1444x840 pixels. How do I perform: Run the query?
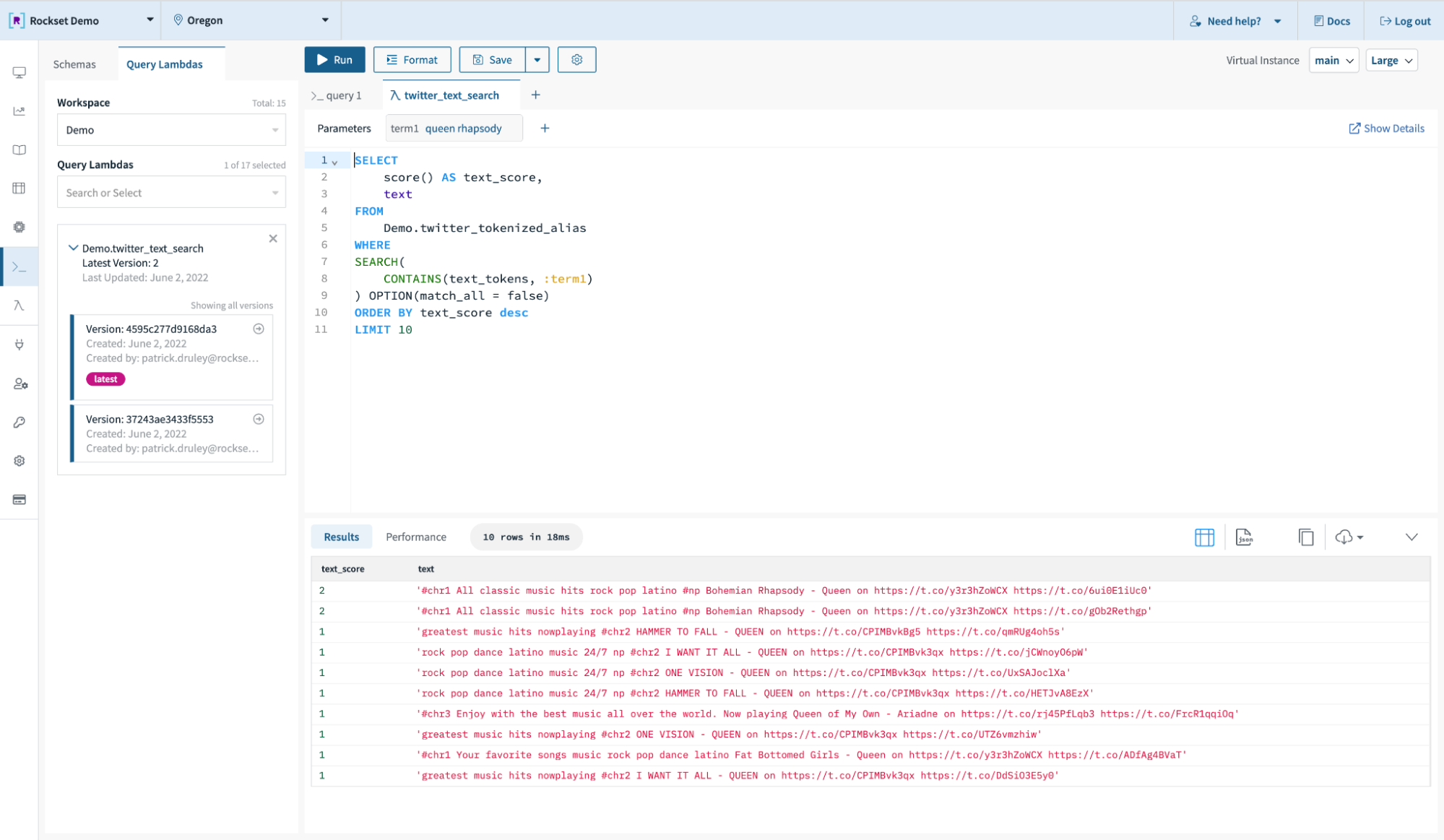[x=334, y=60]
